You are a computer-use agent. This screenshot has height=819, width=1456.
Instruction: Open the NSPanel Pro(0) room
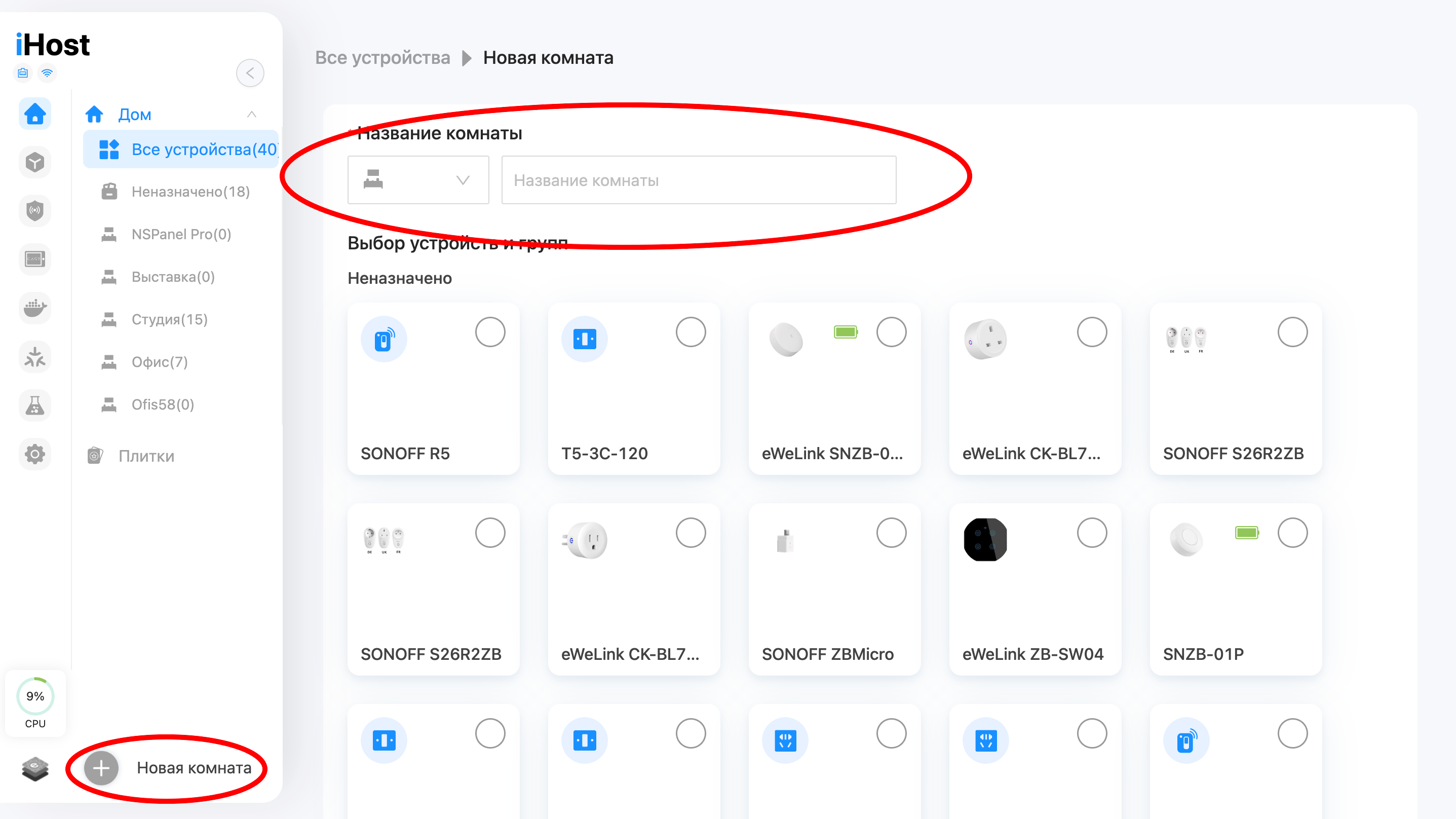click(x=181, y=234)
